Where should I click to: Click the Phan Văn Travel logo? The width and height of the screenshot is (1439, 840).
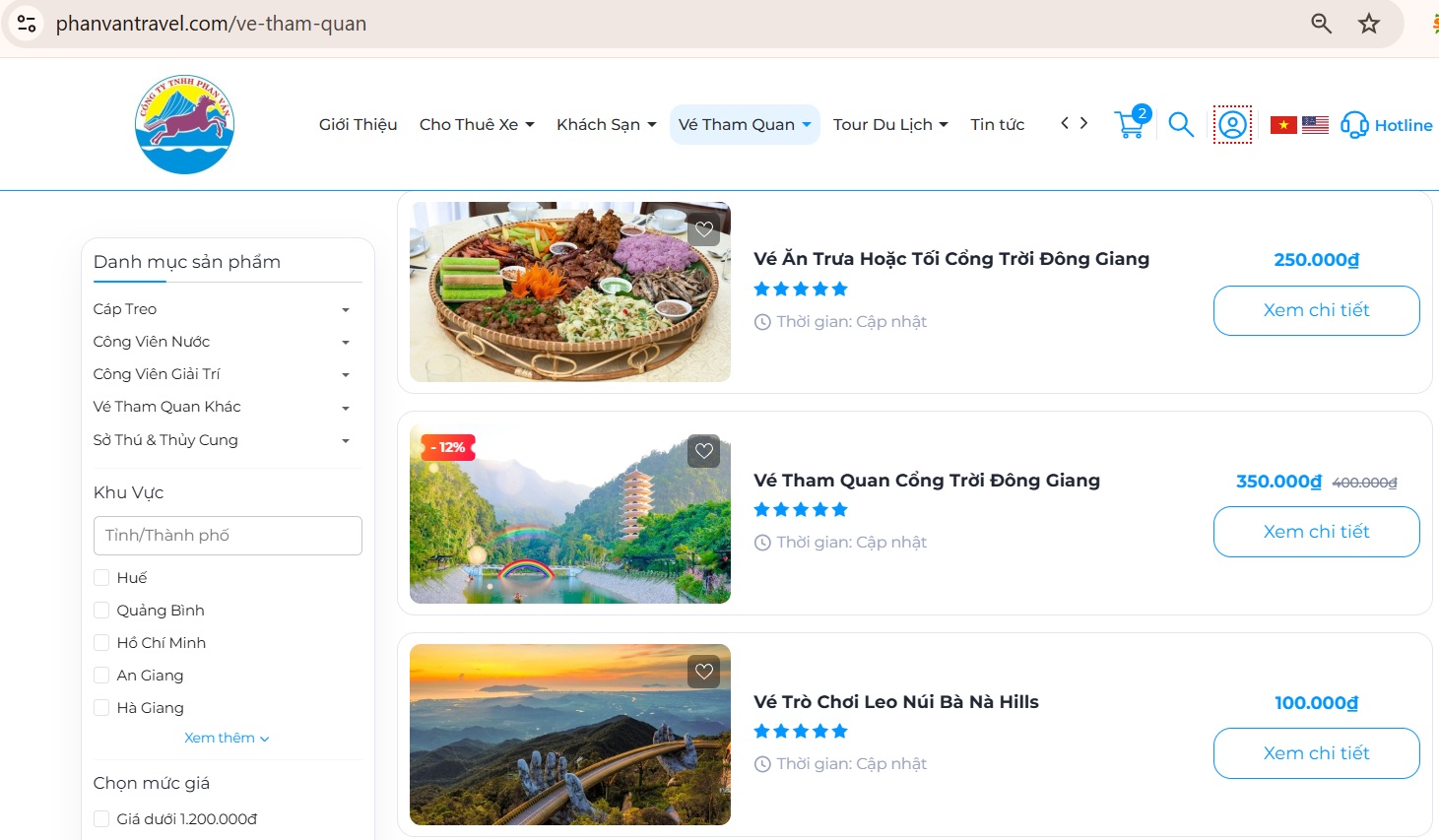point(184,123)
